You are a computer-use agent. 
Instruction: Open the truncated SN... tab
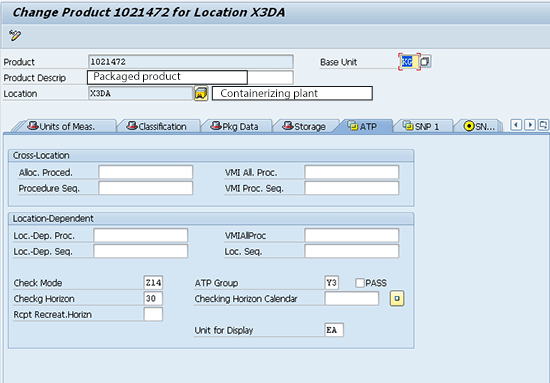tap(479, 126)
